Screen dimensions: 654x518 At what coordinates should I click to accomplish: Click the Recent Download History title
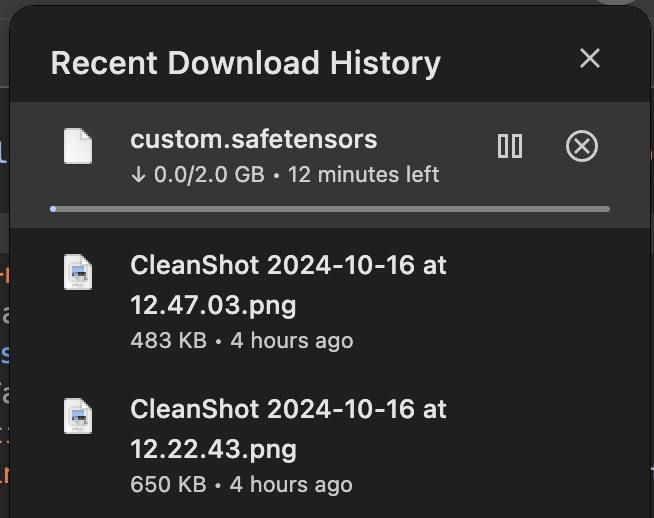tap(245, 63)
